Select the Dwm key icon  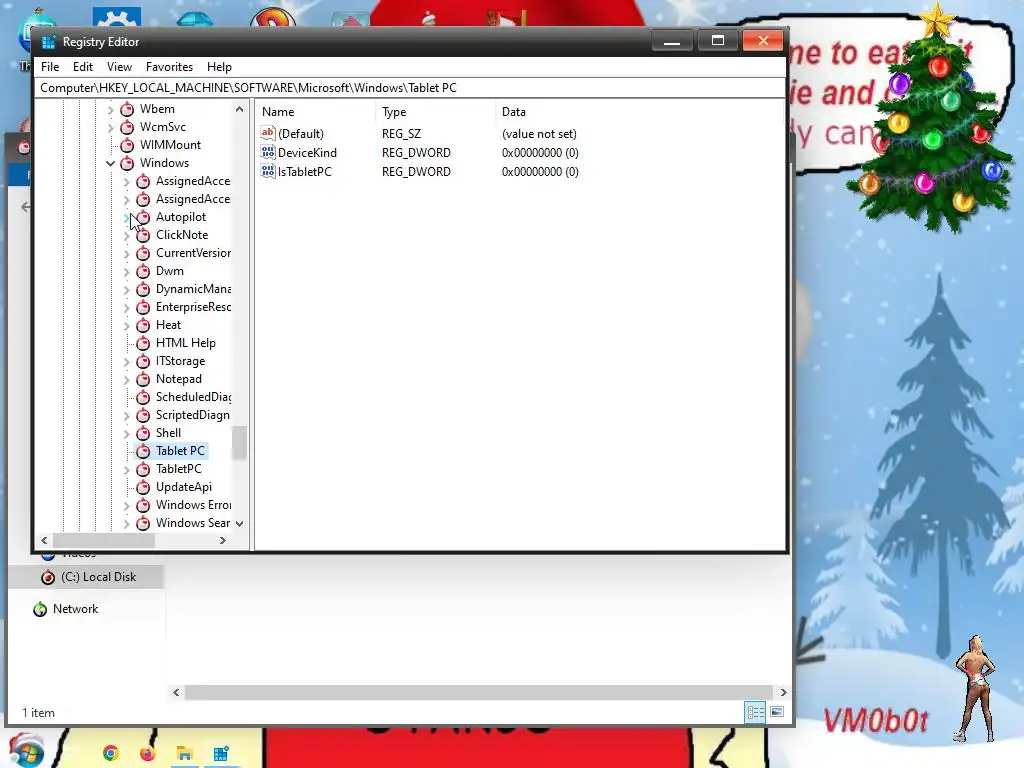(143, 271)
